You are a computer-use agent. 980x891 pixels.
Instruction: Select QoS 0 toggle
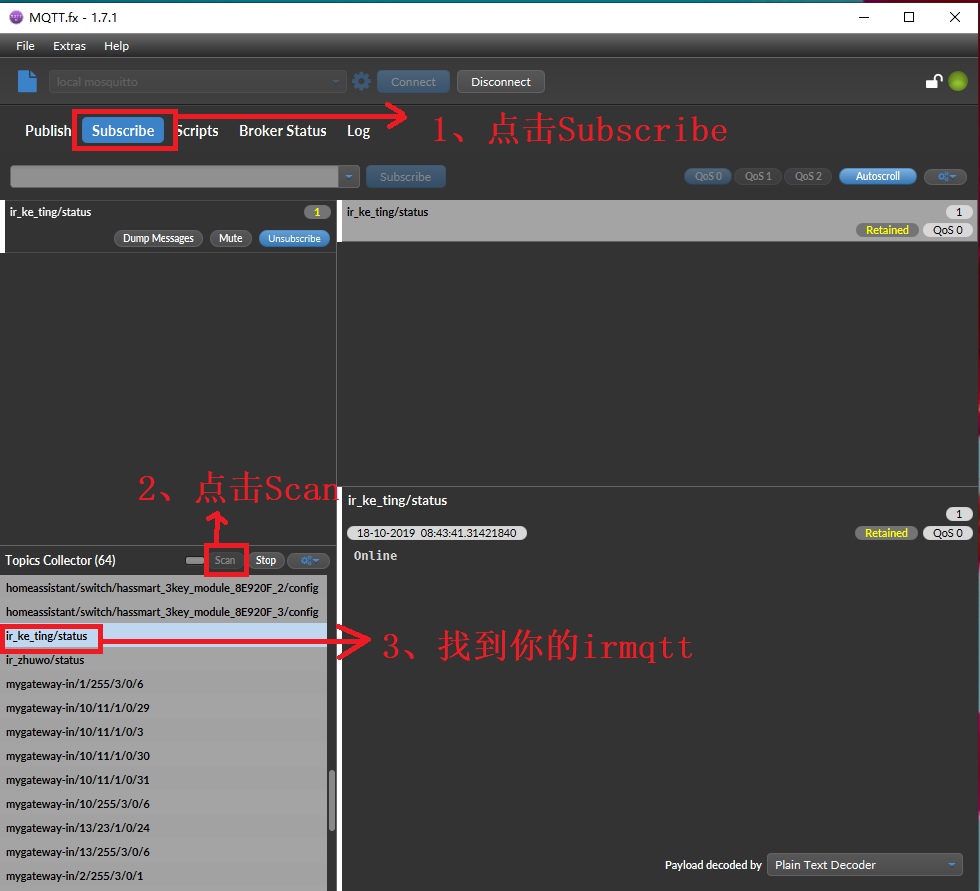tap(708, 177)
